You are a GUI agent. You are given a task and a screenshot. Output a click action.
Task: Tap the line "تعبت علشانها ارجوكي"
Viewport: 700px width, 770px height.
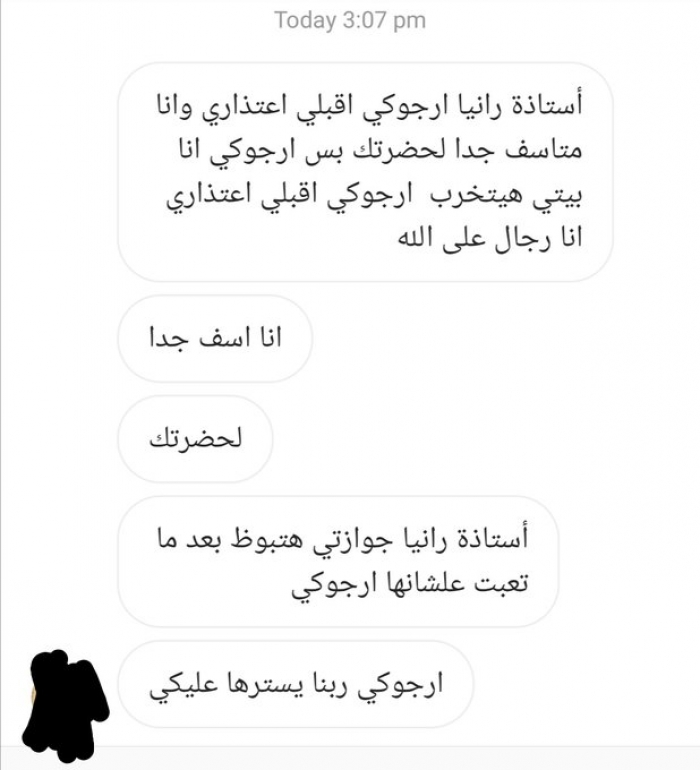(410, 584)
